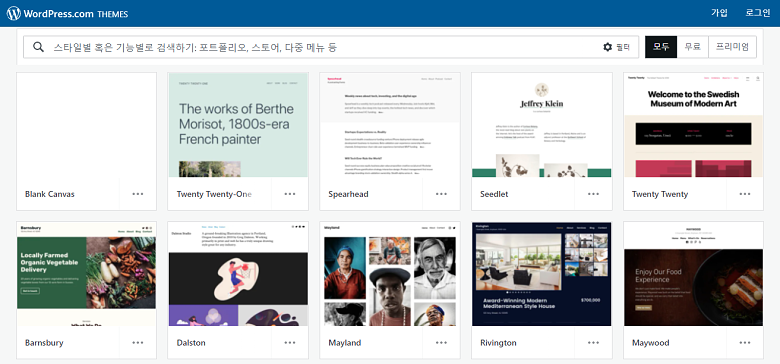
Task: Open the Barnsbury theme thumbnail
Action: (87, 274)
